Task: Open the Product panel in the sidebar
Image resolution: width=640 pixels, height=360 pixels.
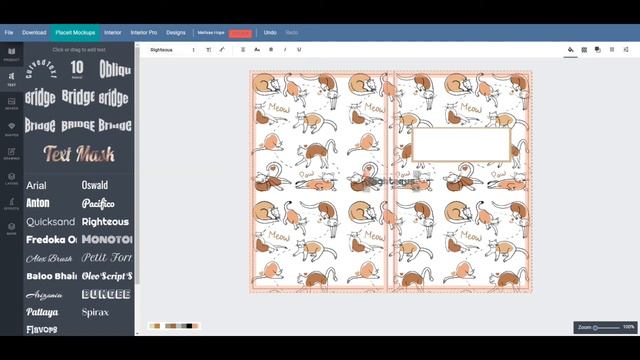Action: (11, 54)
